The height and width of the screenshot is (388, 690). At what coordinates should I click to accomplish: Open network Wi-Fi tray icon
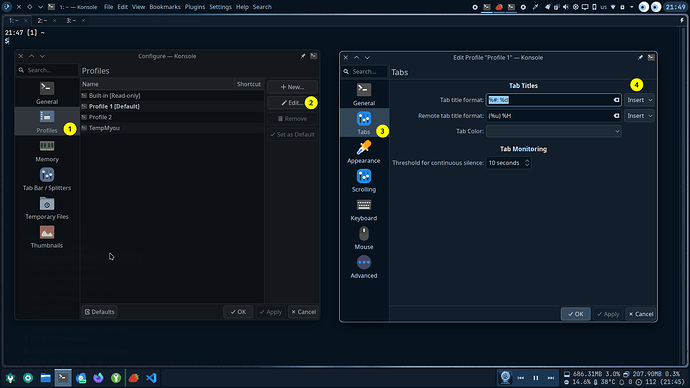[613, 7]
